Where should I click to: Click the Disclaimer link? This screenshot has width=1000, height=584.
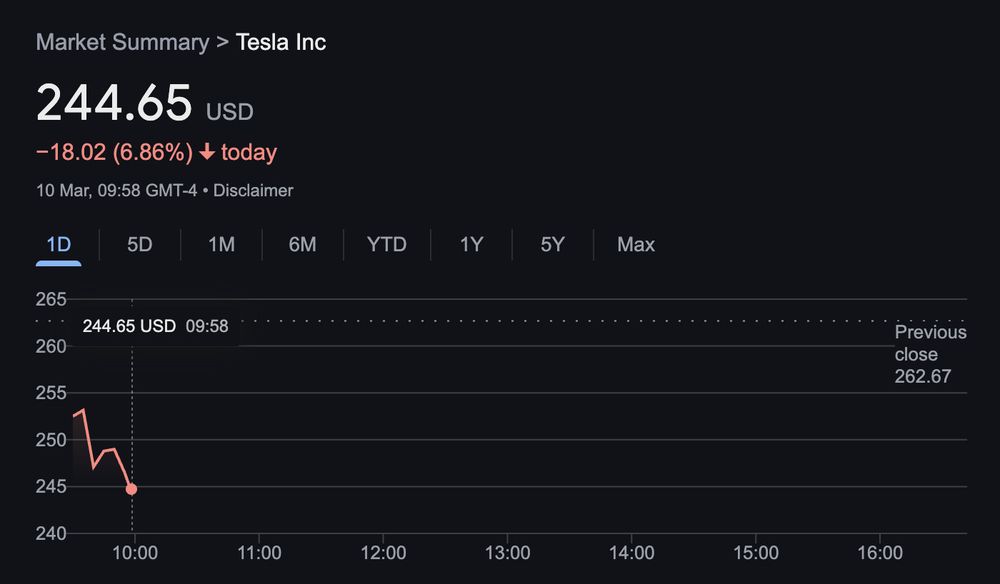253,191
